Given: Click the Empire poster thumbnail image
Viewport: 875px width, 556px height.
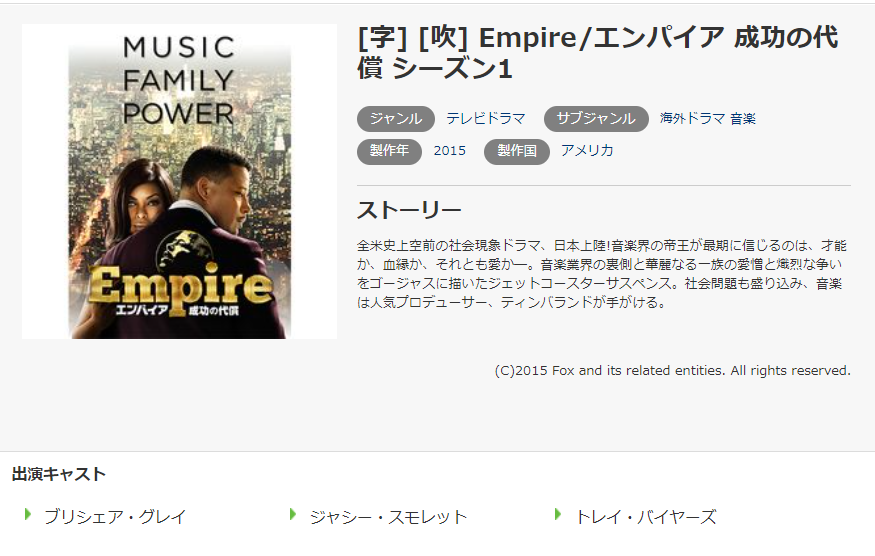Looking at the screenshot, I should point(179,181).
